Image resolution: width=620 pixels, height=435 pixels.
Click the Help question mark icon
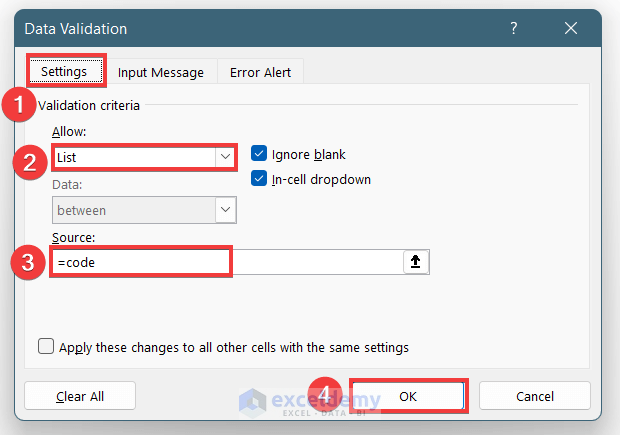[514, 28]
